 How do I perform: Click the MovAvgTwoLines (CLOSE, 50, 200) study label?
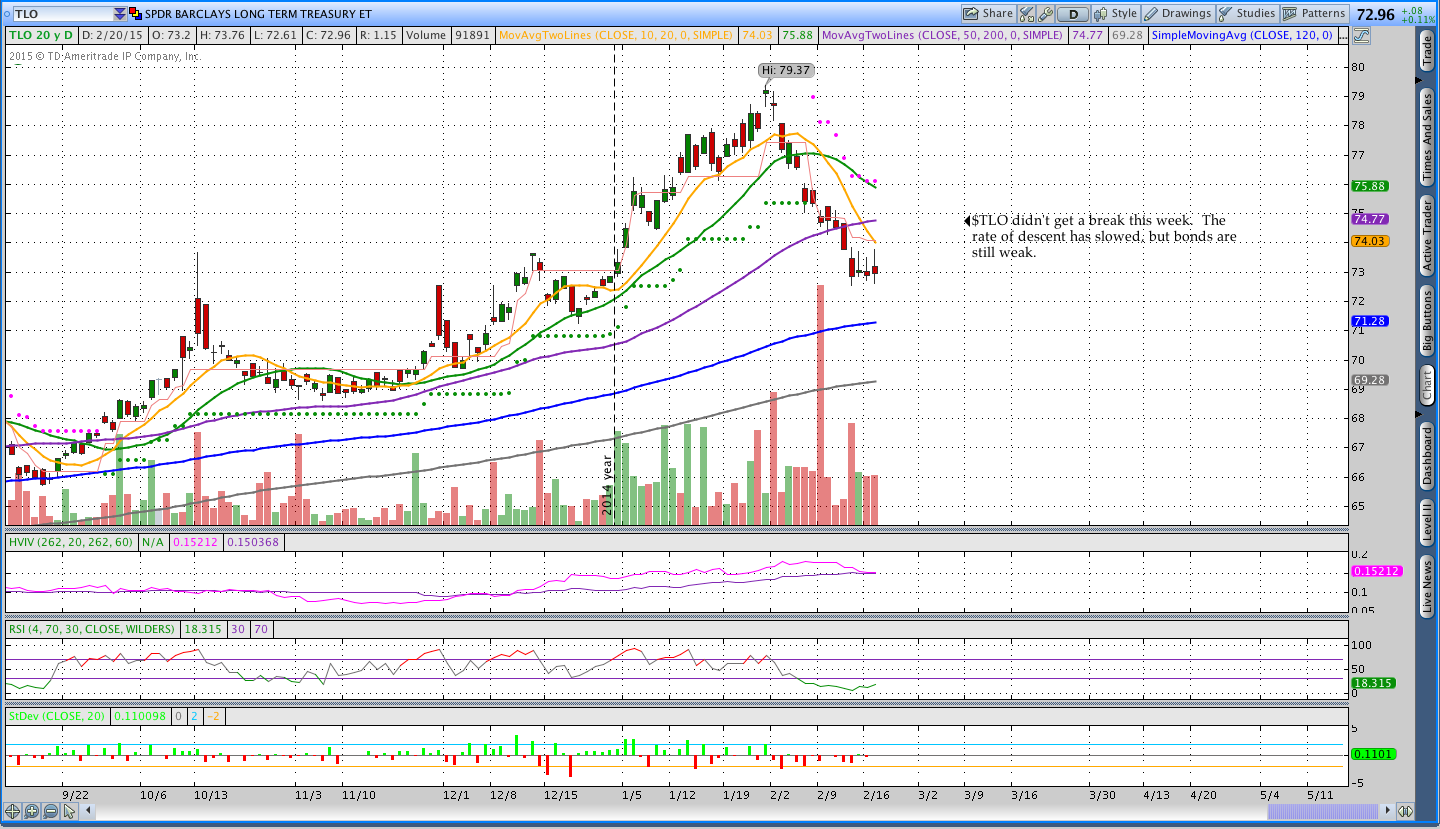point(942,35)
